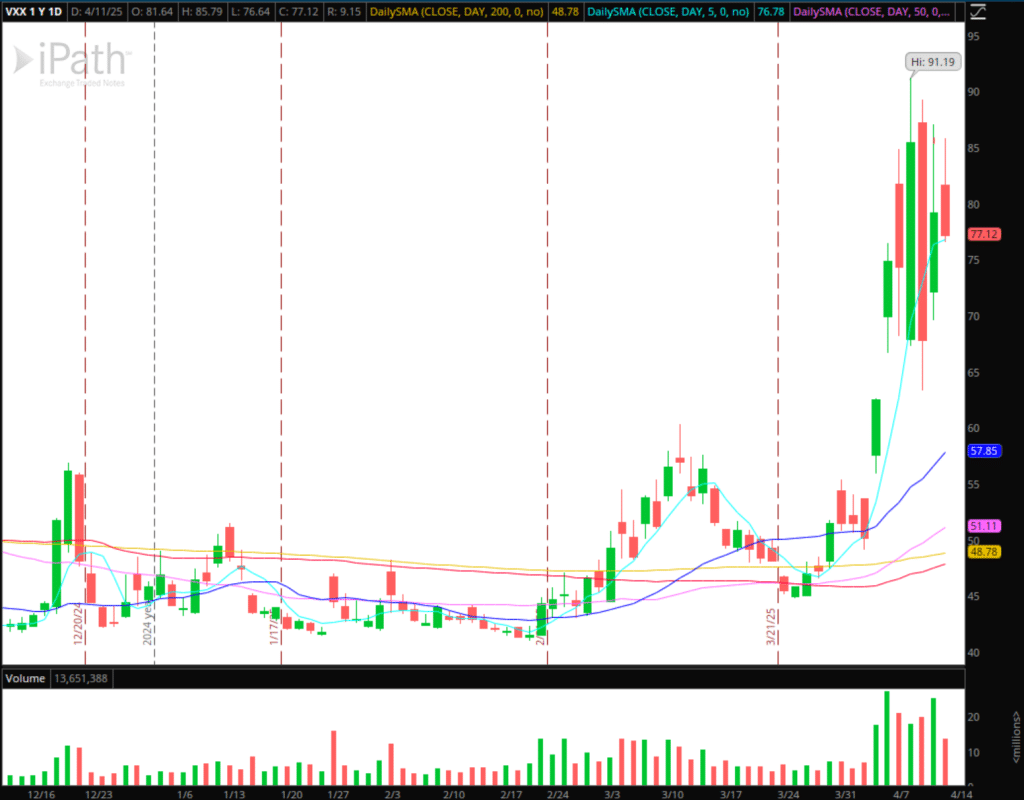Click the 85 level on price axis
Viewport: 1024px width, 800px height.
pyautogui.click(x=974, y=148)
